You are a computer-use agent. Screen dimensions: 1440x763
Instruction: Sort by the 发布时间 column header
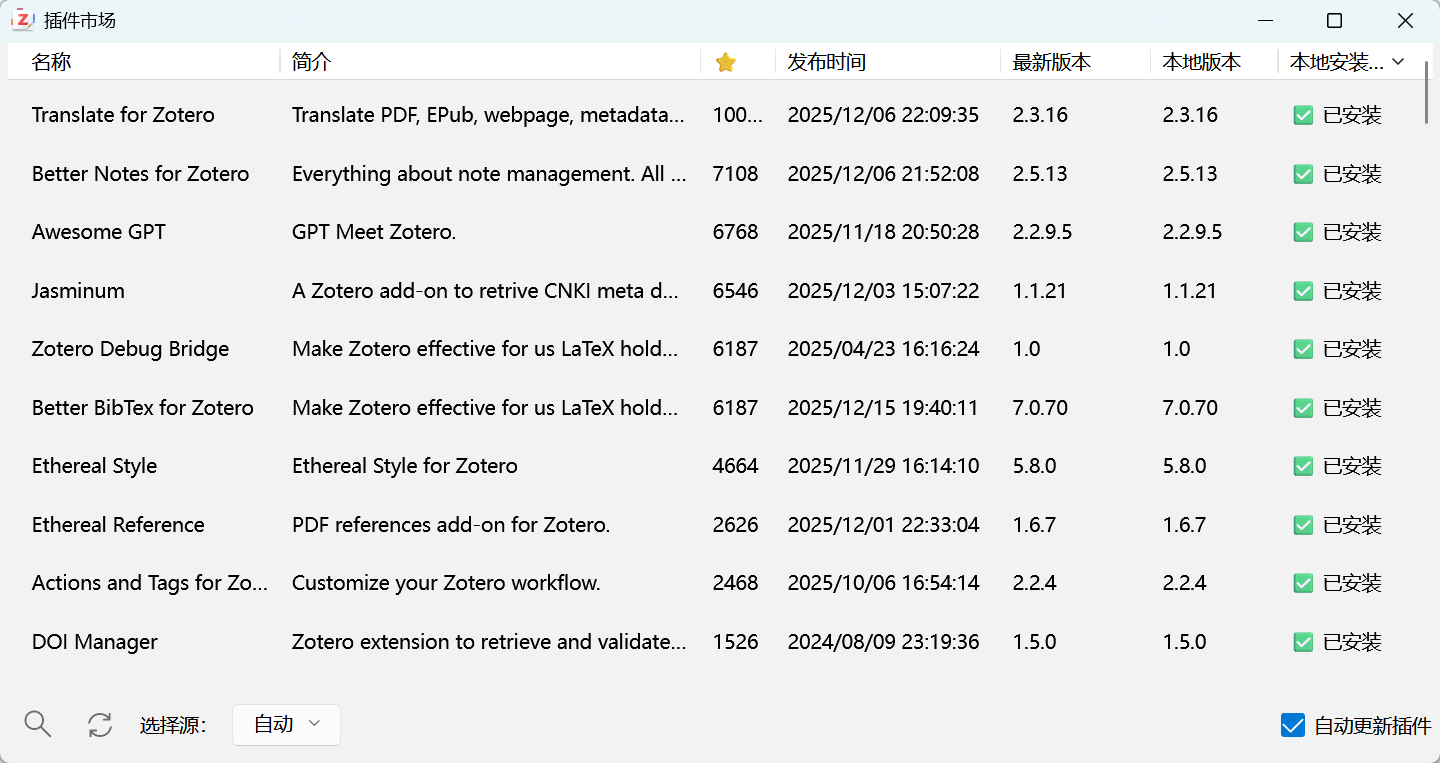[826, 62]
